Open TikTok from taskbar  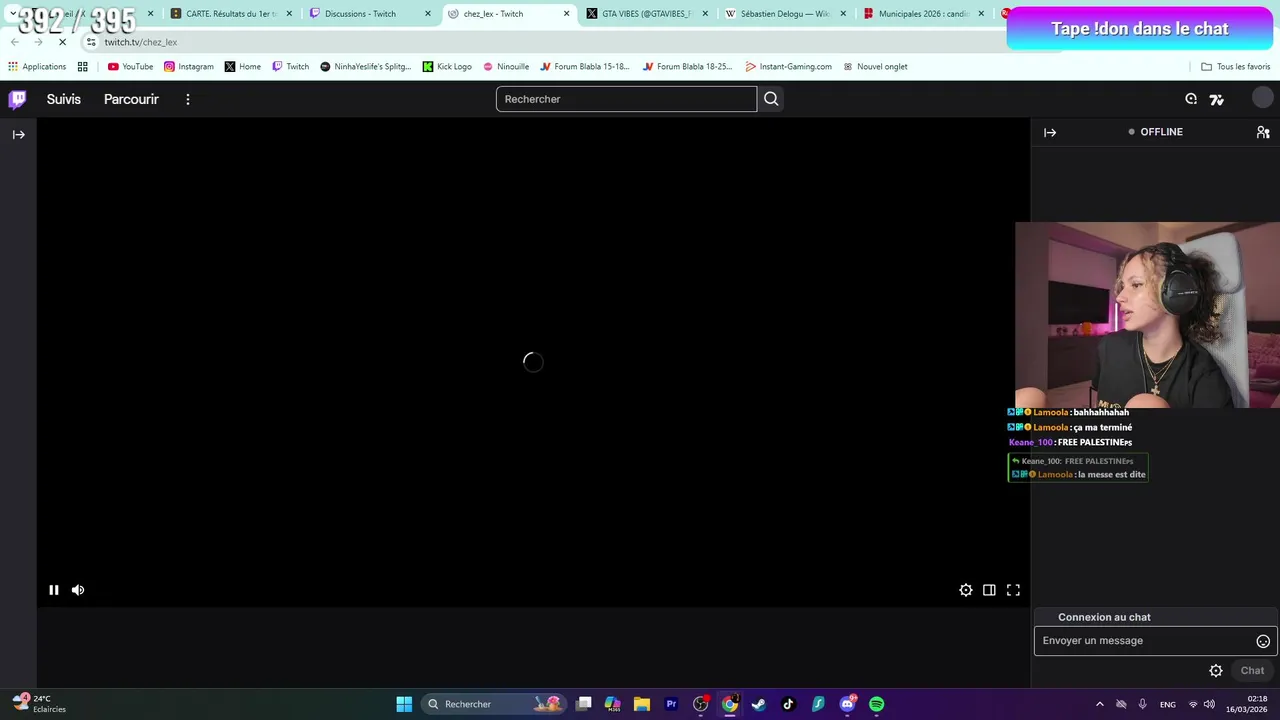pyautogui.click(x=788, y=704)
